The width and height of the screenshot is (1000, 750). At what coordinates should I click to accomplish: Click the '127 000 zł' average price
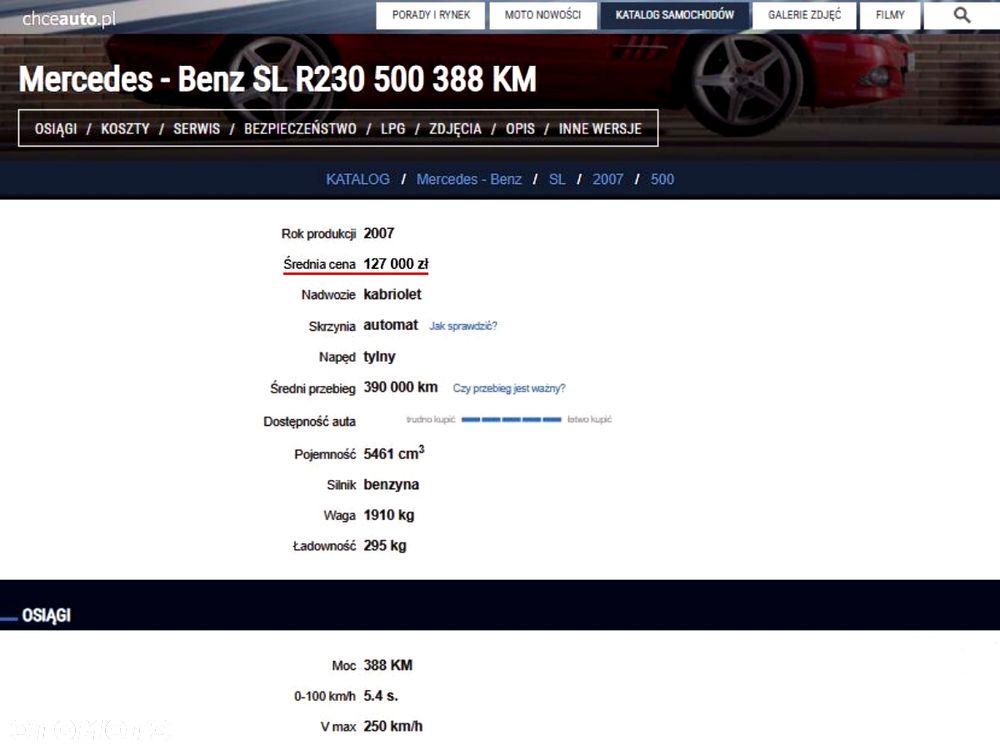pos(396,264)
